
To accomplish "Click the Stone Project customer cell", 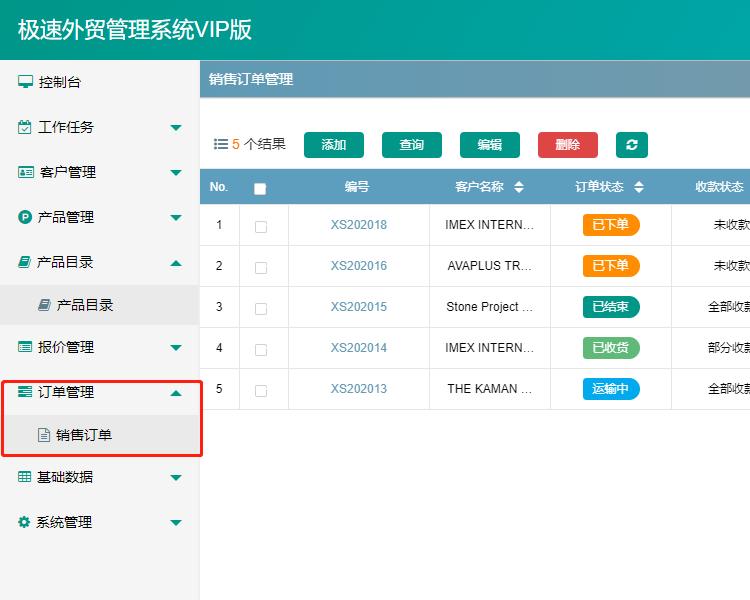I will pyautogui.click(x=490, y=307).
